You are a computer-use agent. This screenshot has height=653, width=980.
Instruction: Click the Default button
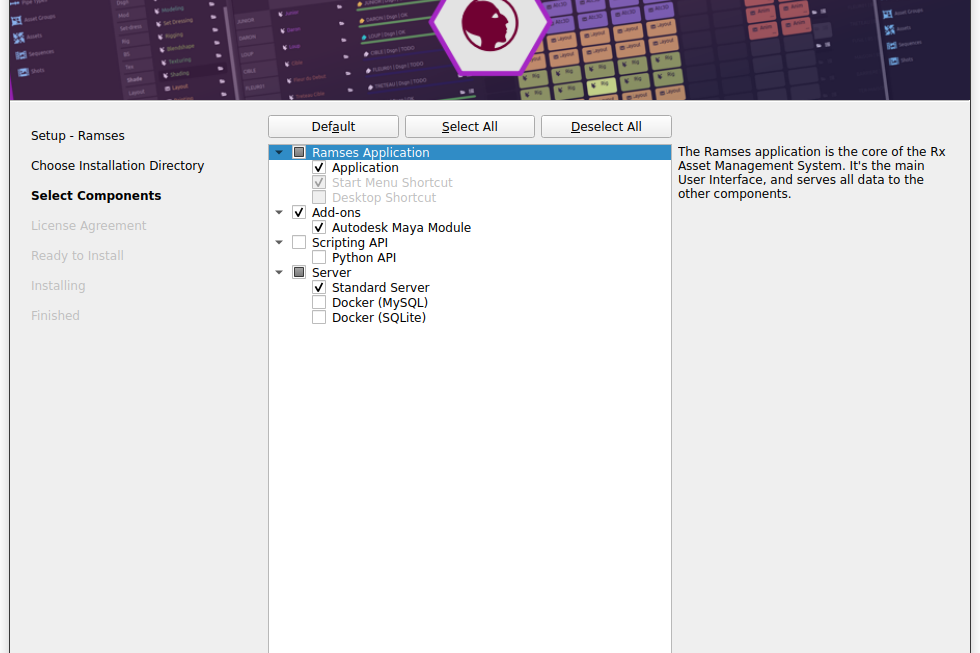coord(333,127)
